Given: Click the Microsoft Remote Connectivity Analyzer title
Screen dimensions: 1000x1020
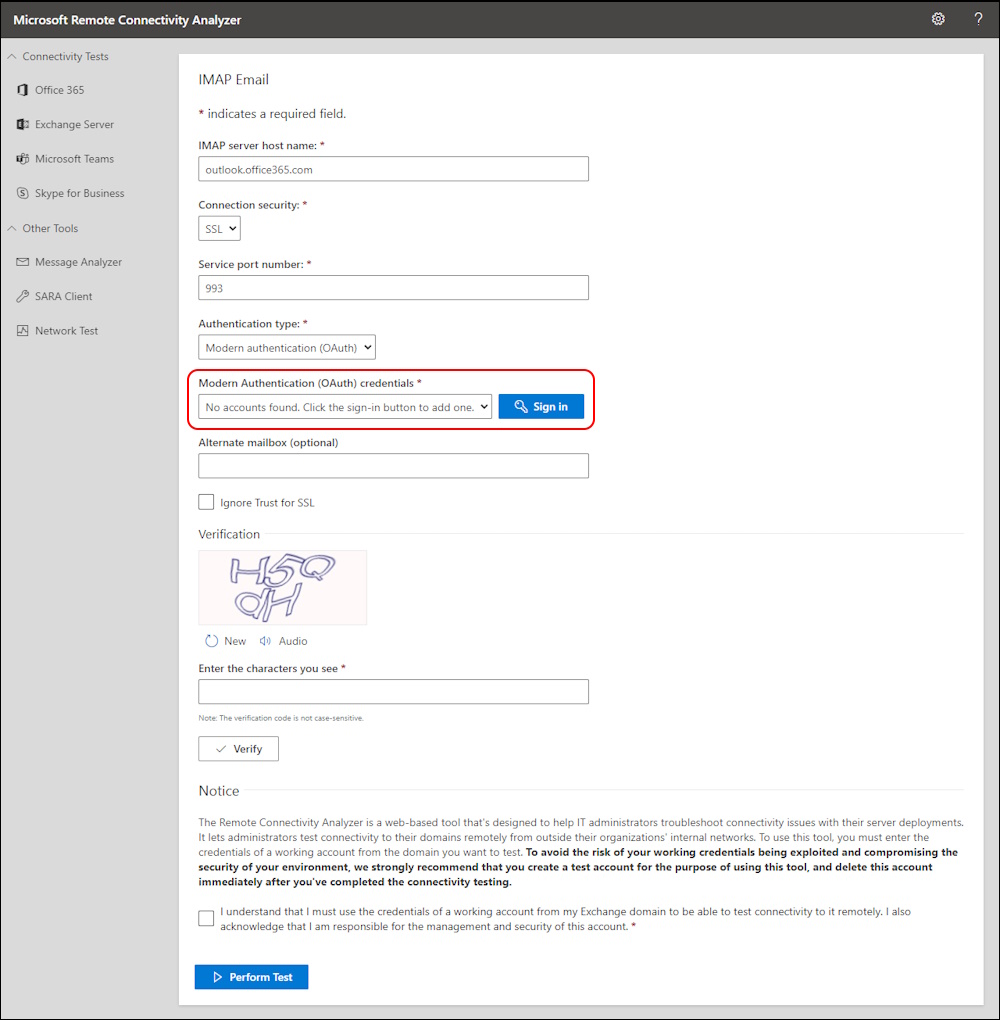Looking at the screenshot, I should pyautogui.click(x=127, y=20).
